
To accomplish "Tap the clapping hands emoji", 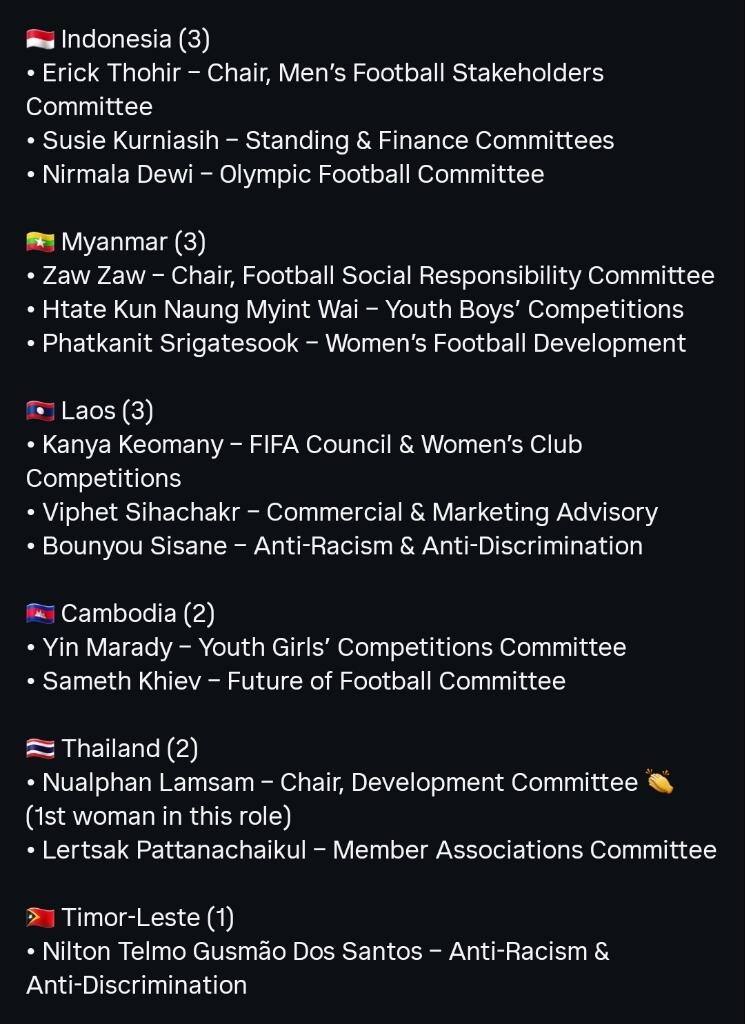I will pos(660,782).
